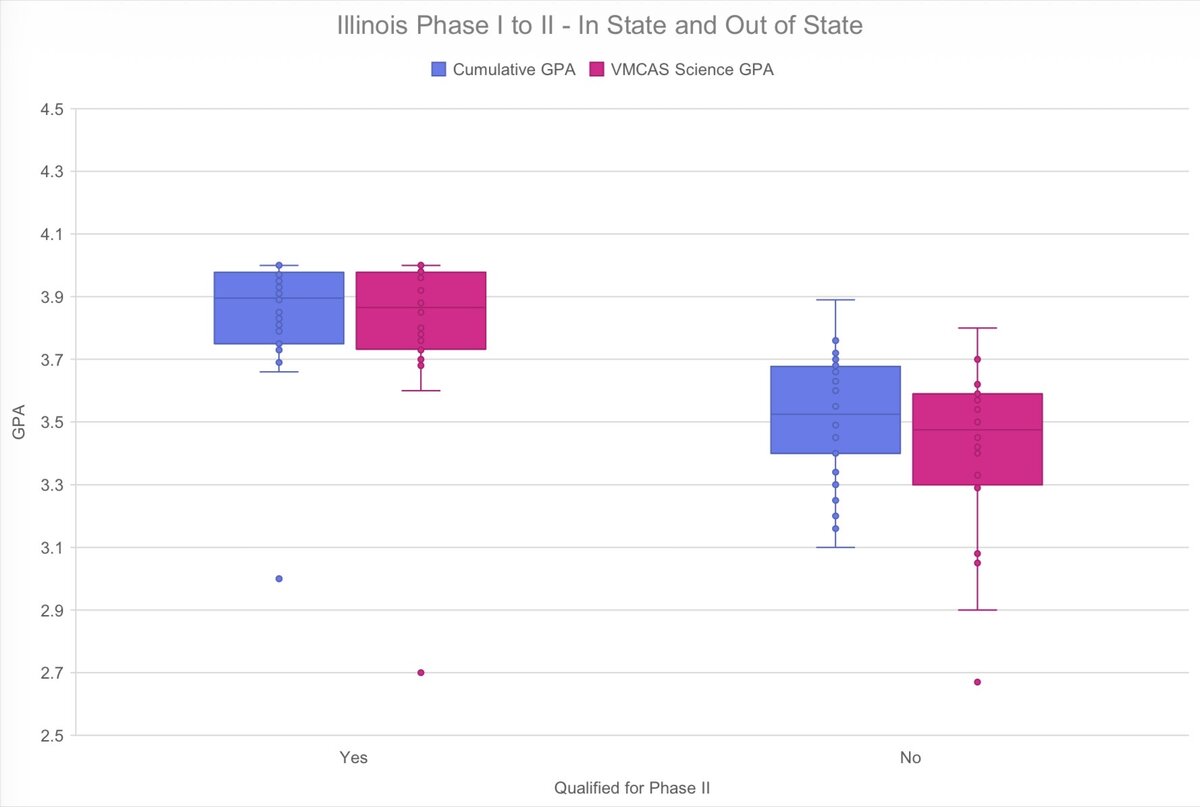Toggle the VMCAS Science GPA legend label
The height and width of the screenshot is (807, 1200).
click(x=692, y=69)
